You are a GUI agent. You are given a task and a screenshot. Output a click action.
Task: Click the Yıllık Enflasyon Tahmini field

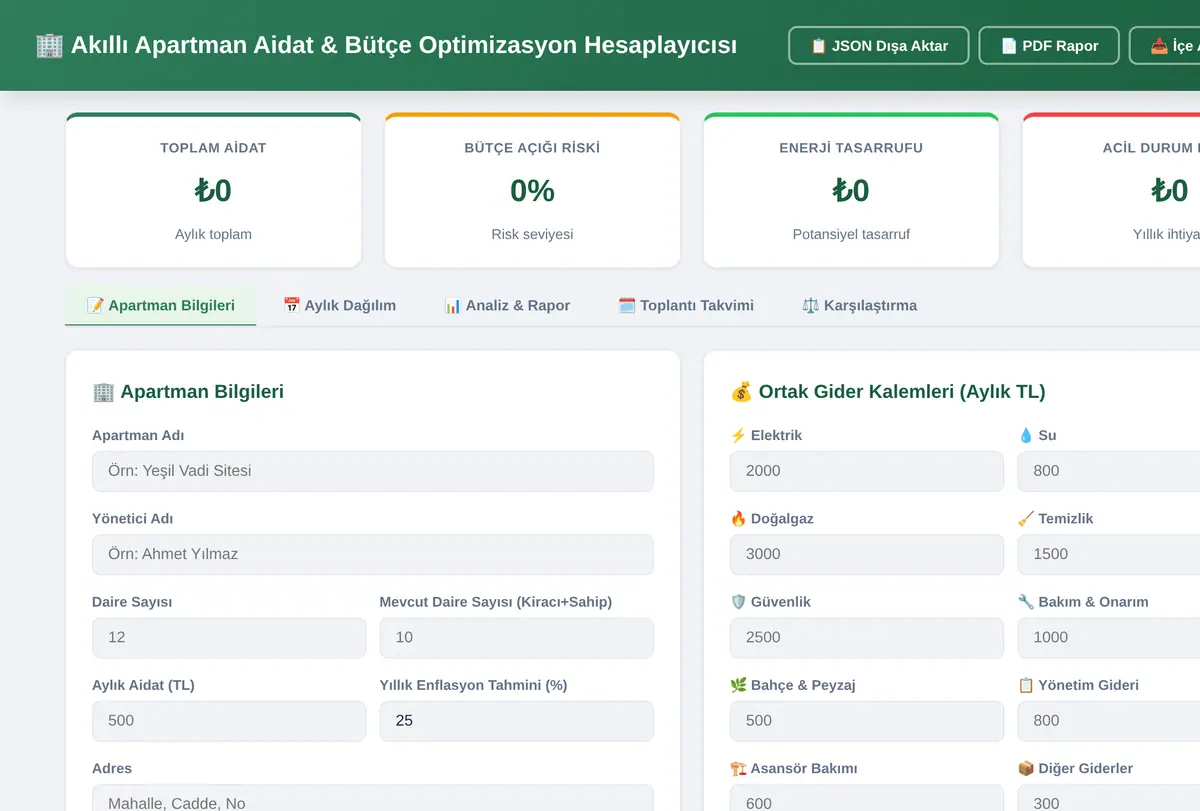click(517, 720)
